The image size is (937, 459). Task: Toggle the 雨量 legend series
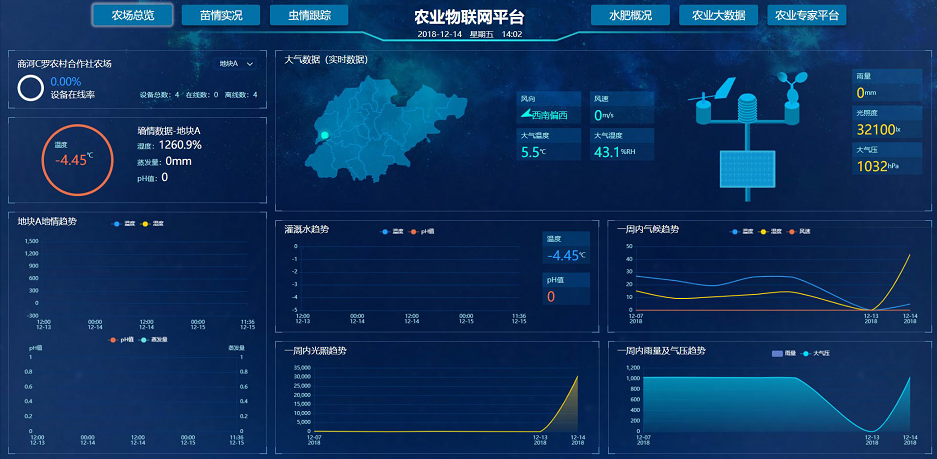click(785, 353)
